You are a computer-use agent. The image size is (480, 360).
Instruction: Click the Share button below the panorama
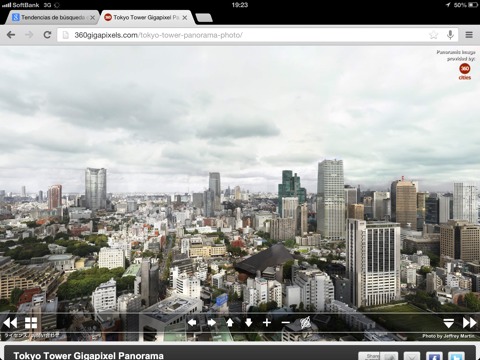pos(378,356)
